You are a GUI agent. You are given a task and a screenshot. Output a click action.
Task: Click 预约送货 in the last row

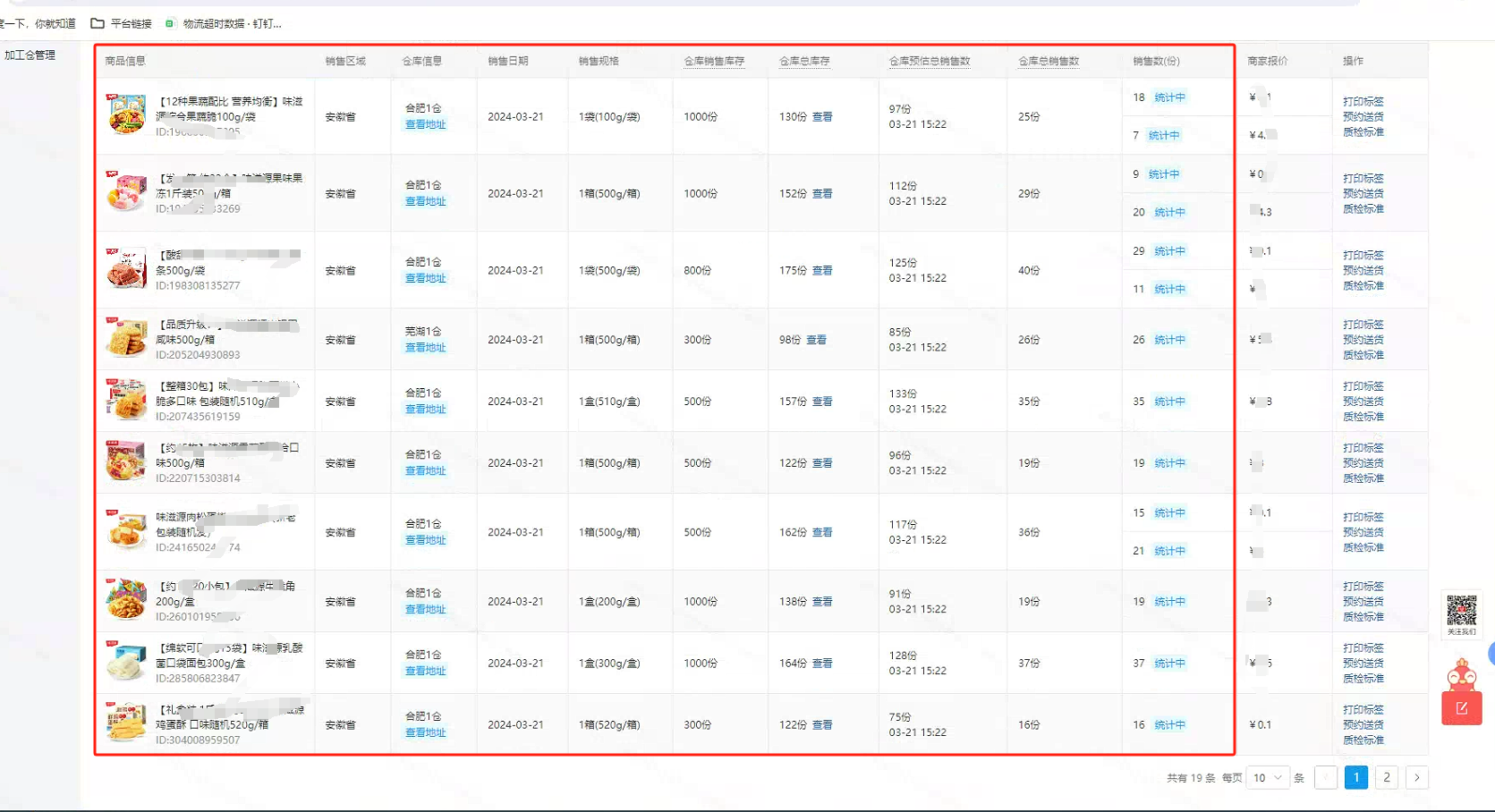pyautogui.click(x=1363, y=725)
